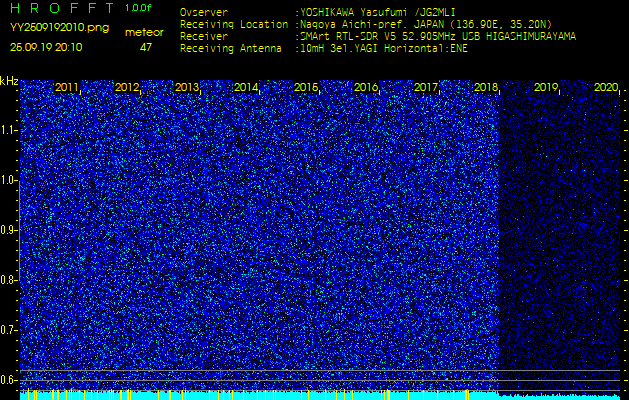Click the 2013 time marker
The height and width of the screenshot is (400, 629).
click(x=187, y=87)
